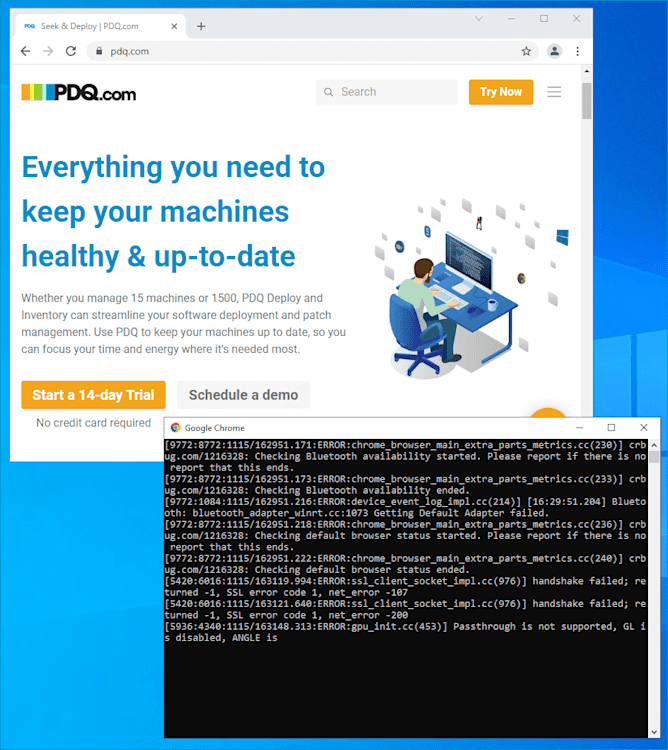Screen dimensions: 668x750
Task: Click the PDQ.com logo
Action: [x=78, y=92]
